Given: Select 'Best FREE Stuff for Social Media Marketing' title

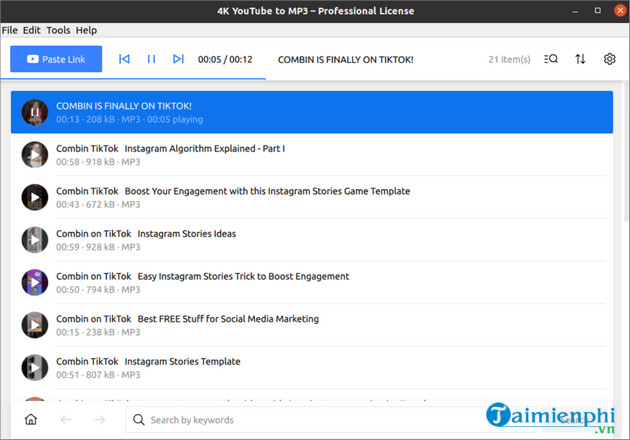Looking at the screenshot, I should click(228, 319).
